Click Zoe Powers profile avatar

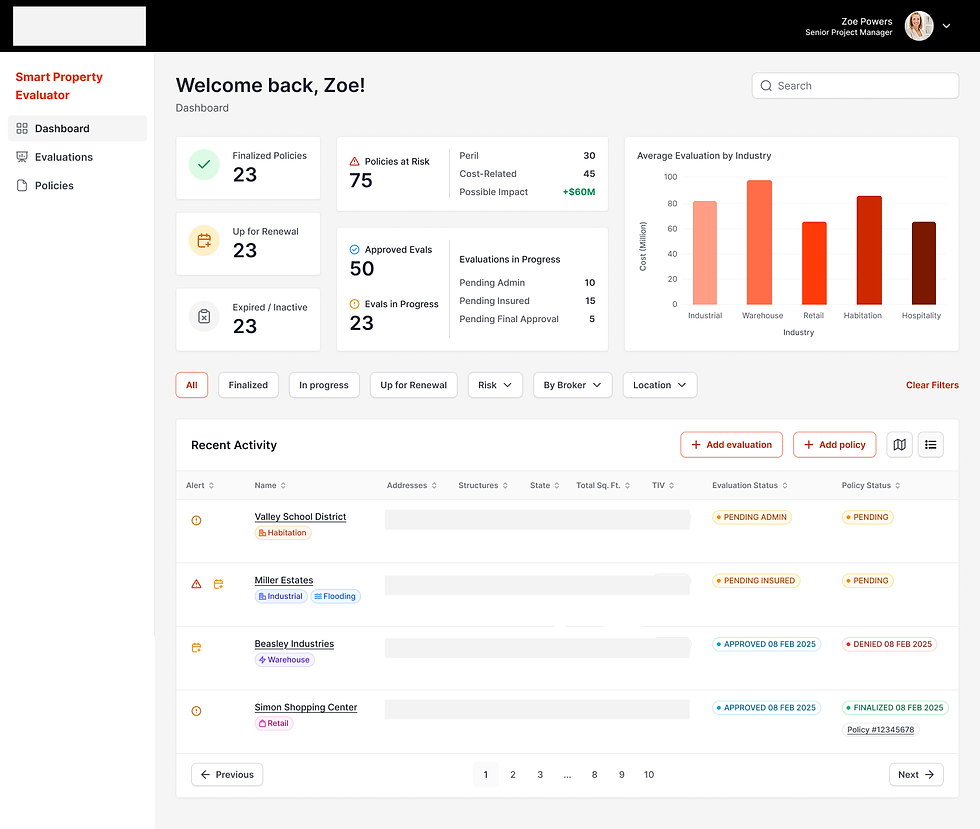pos(919,26)
